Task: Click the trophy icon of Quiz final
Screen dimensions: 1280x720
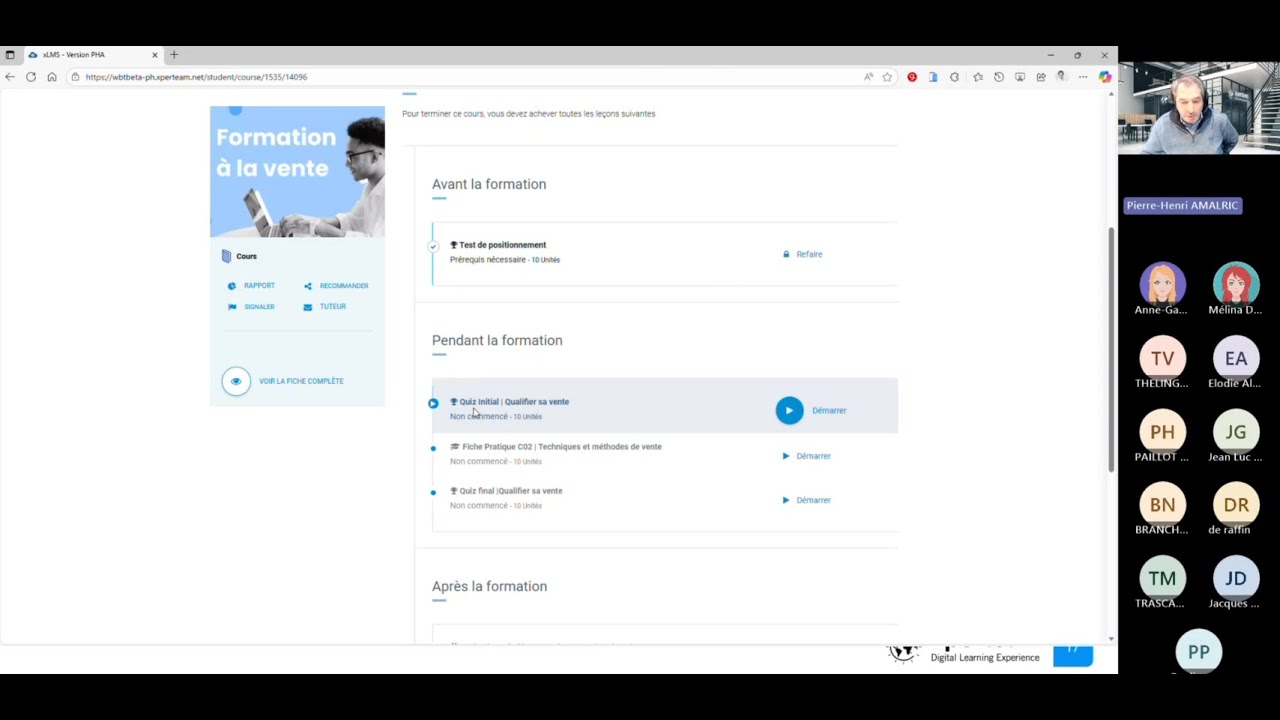Action: (x=454, y=491)
